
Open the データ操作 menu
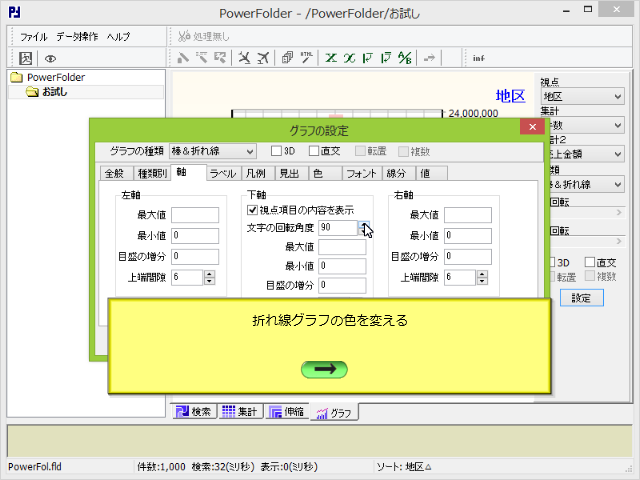click(x=77, y=37)
